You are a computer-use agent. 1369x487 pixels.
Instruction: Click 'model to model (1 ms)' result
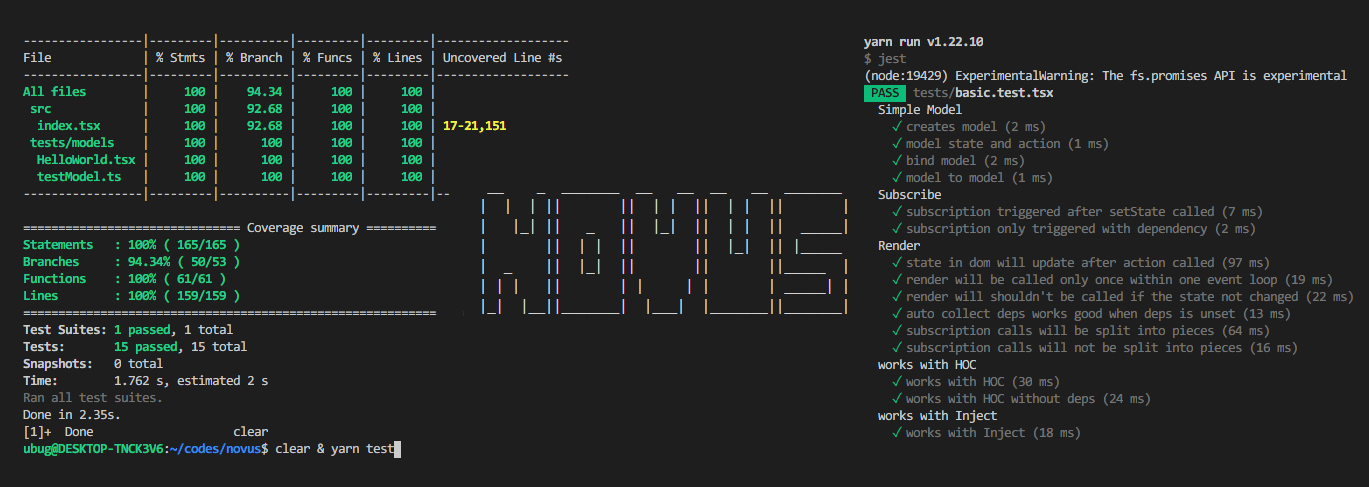pos(972,178)
